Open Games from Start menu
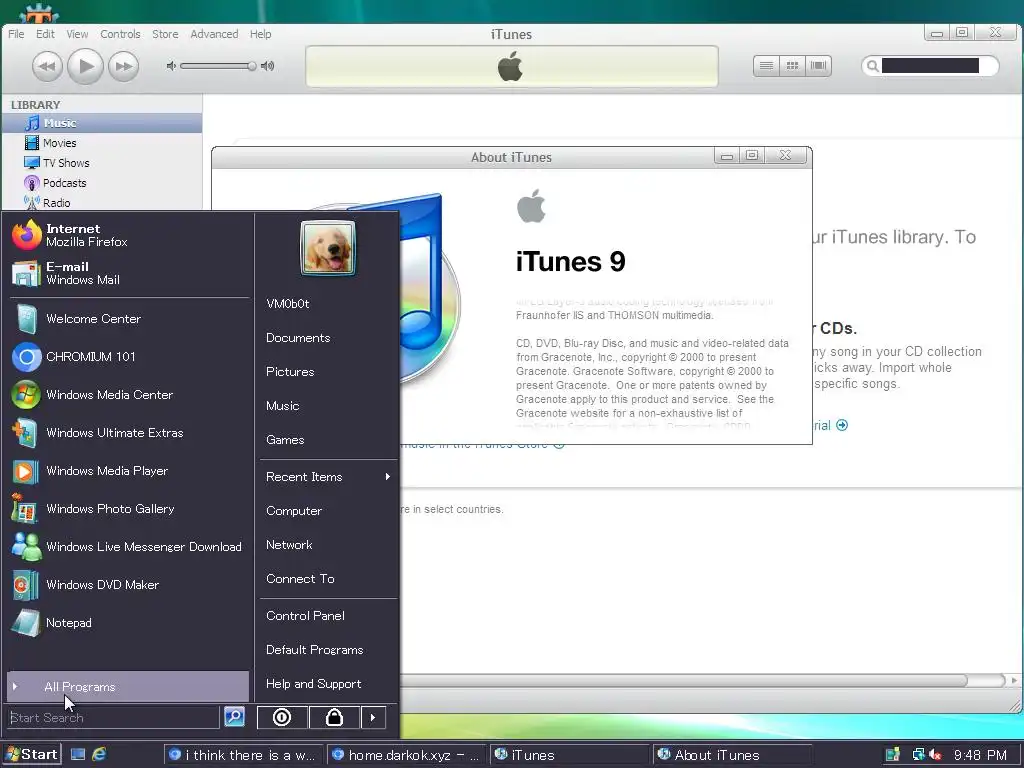Image resolution: width=1024 pixels, height=768 pixels. pyautogui.click(x=328, y=440)
